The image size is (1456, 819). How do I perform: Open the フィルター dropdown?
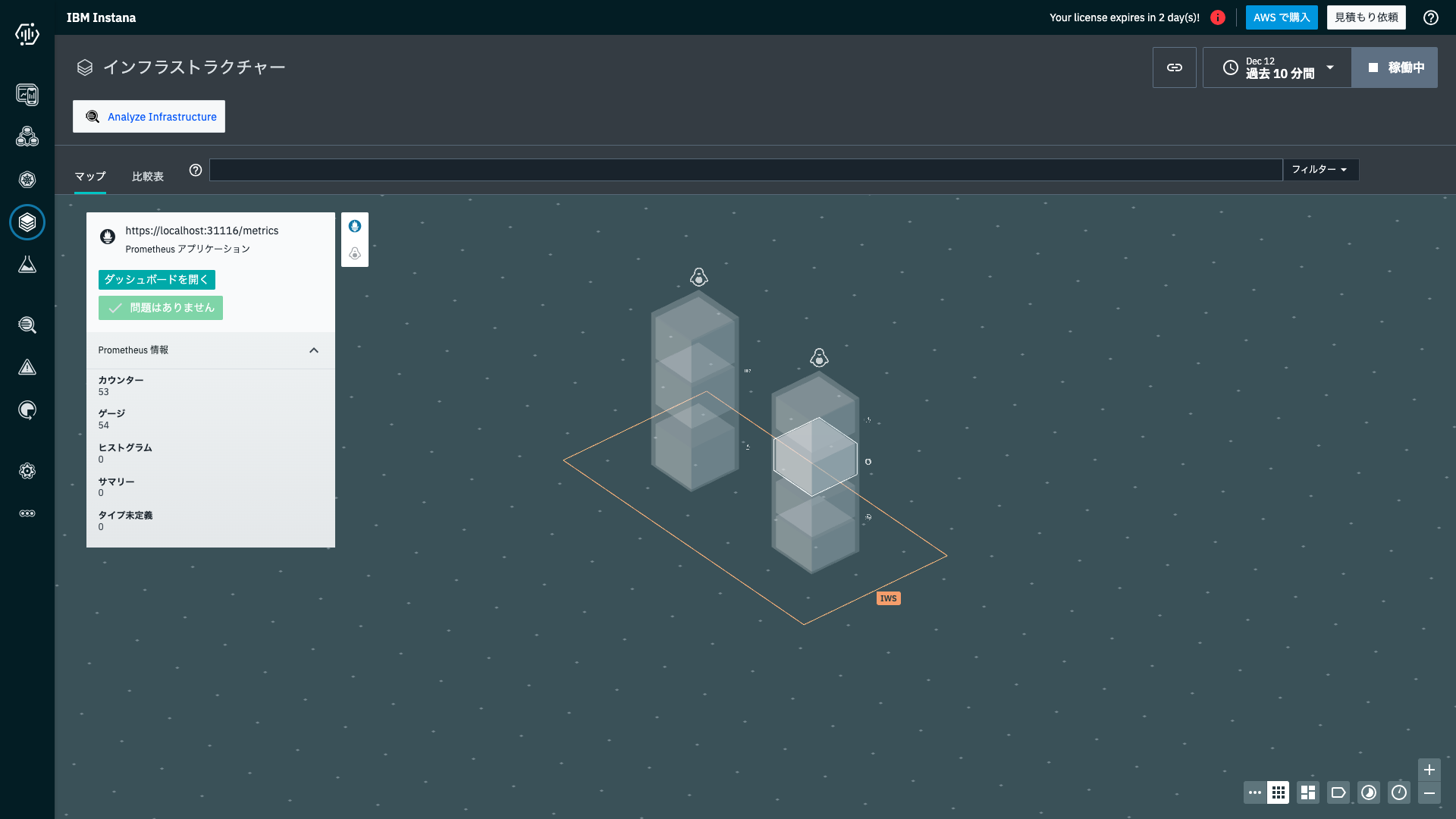(1319, 169)
